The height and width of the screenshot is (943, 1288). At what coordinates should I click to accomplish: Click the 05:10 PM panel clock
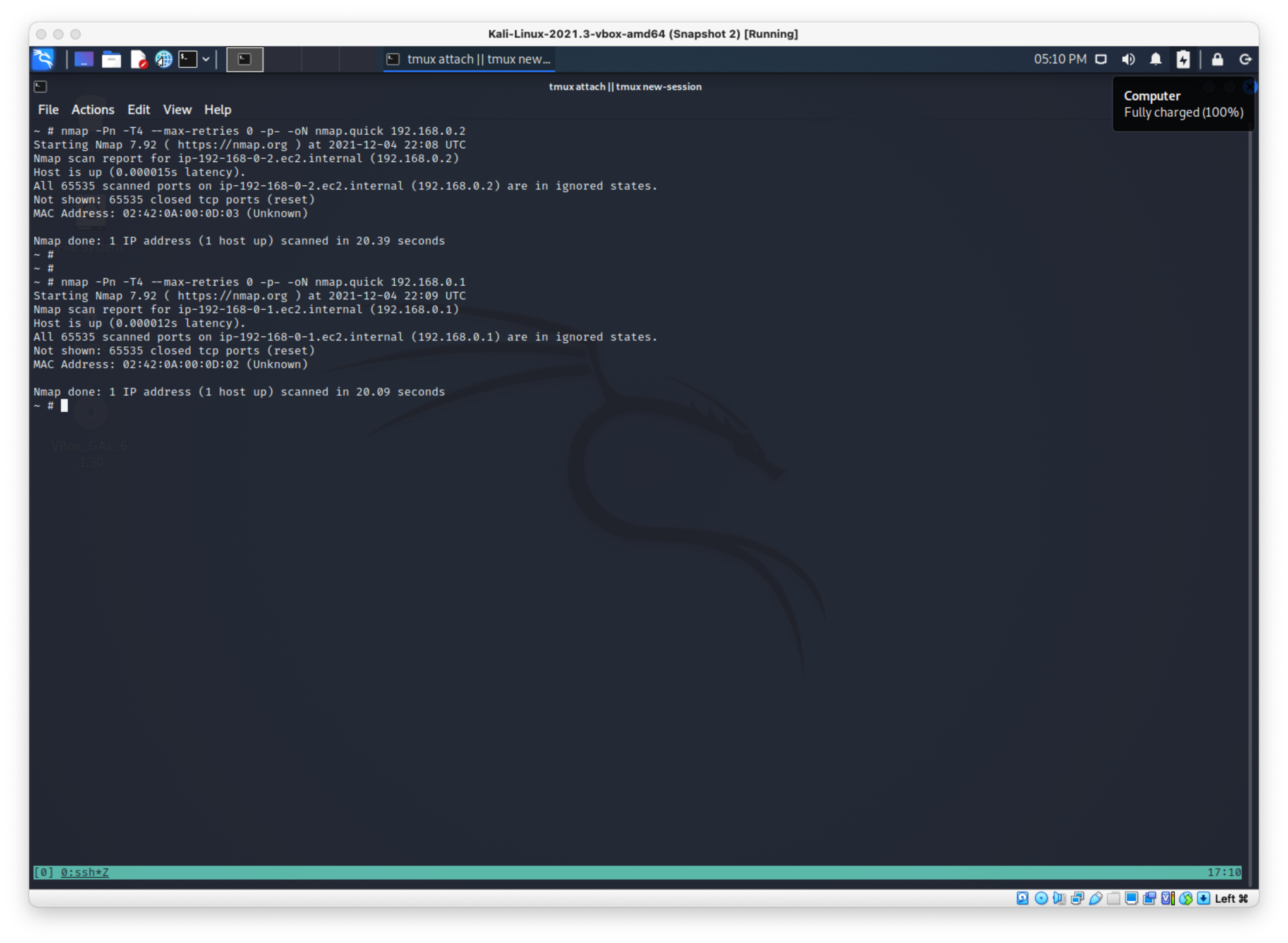[1060, 59]
